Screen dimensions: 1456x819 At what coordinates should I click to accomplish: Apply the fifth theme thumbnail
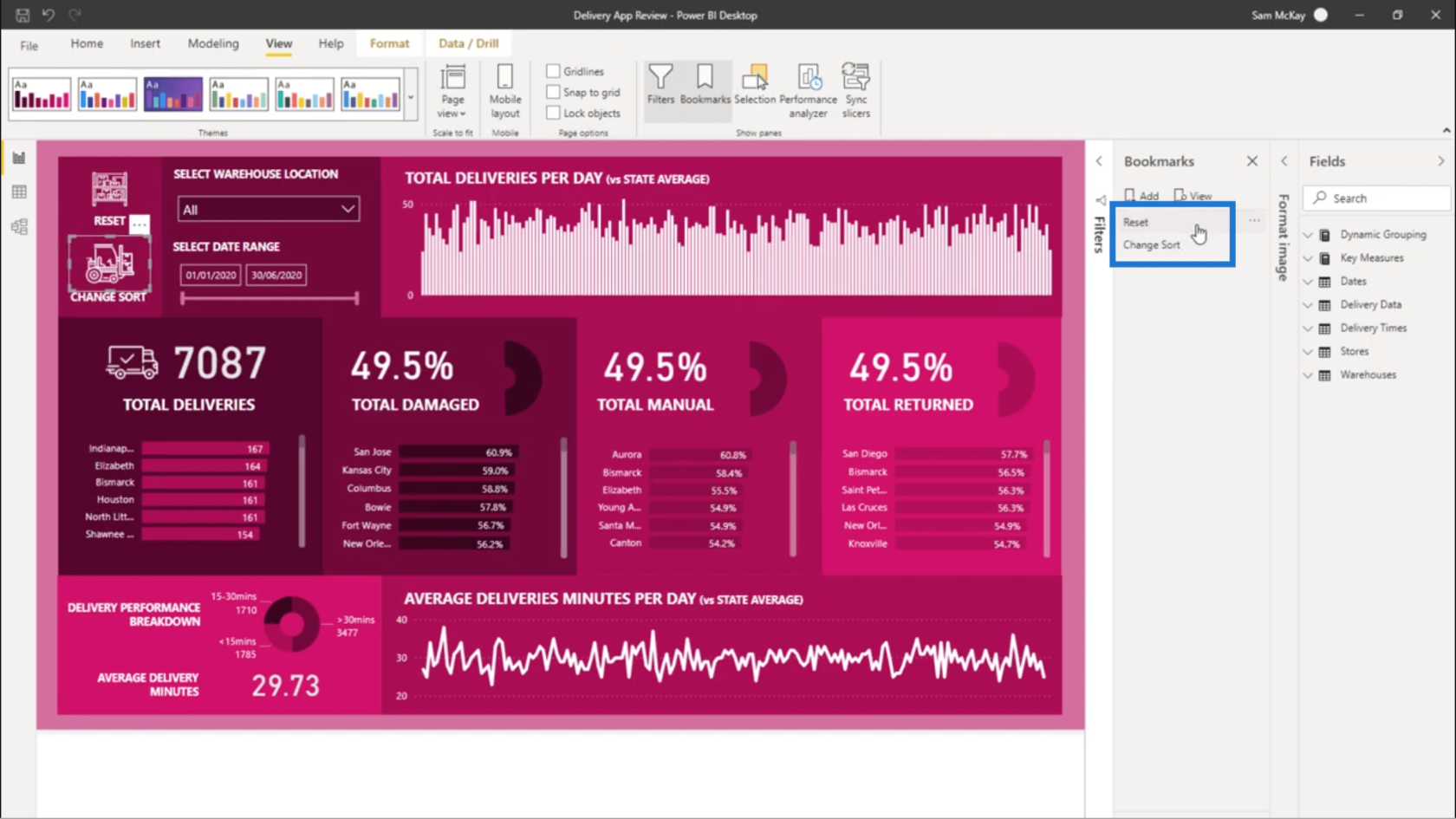[304, 94]
